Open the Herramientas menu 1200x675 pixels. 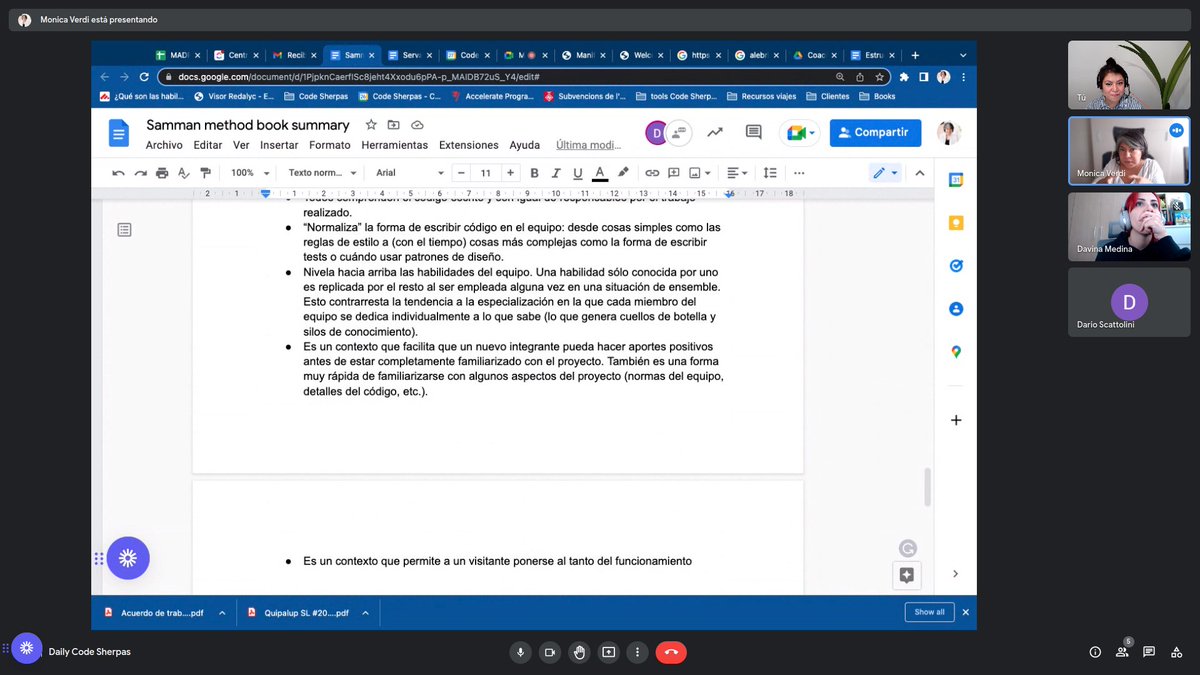pos(395,145)
